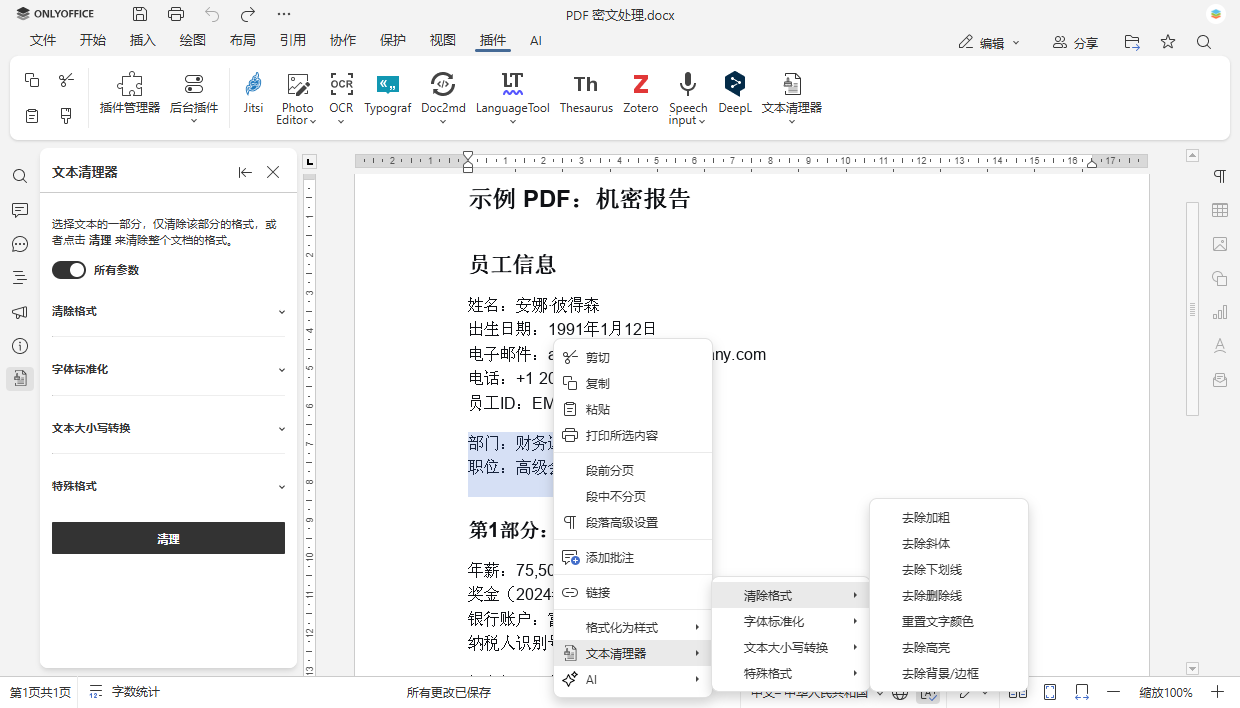Screen dimensions: 1240x708
Task: Select 复制 from the context menu
Action: [597, 382]
